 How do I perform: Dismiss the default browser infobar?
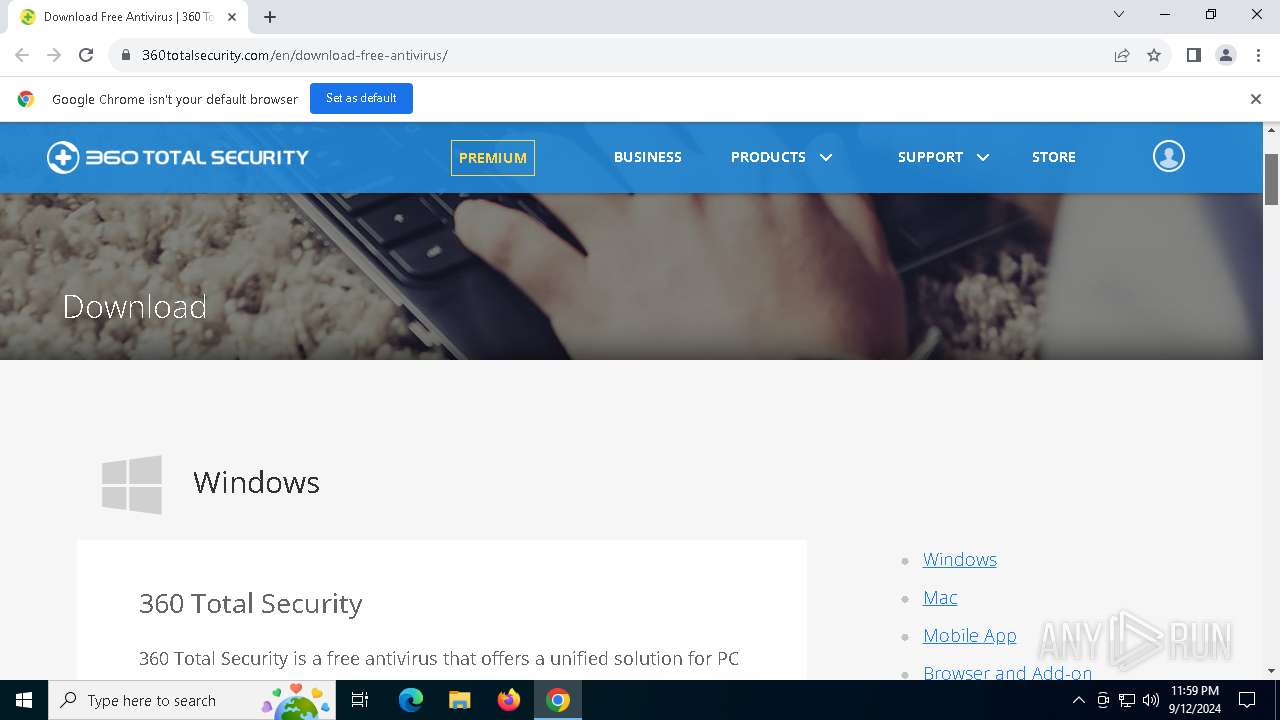click(1255, 99)
